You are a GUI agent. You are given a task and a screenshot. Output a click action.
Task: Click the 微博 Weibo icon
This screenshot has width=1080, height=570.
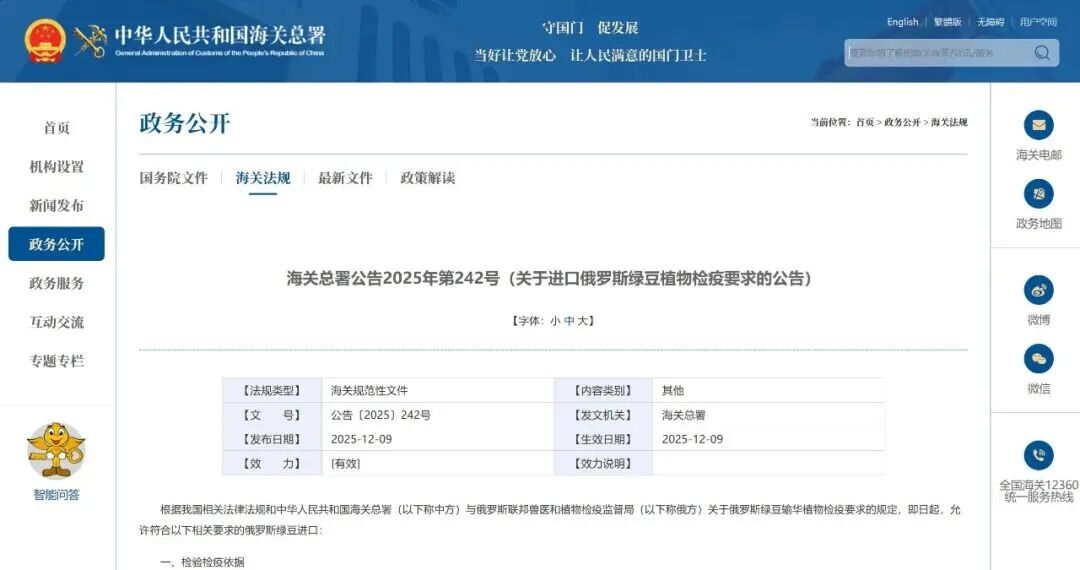coord(1039,290)
